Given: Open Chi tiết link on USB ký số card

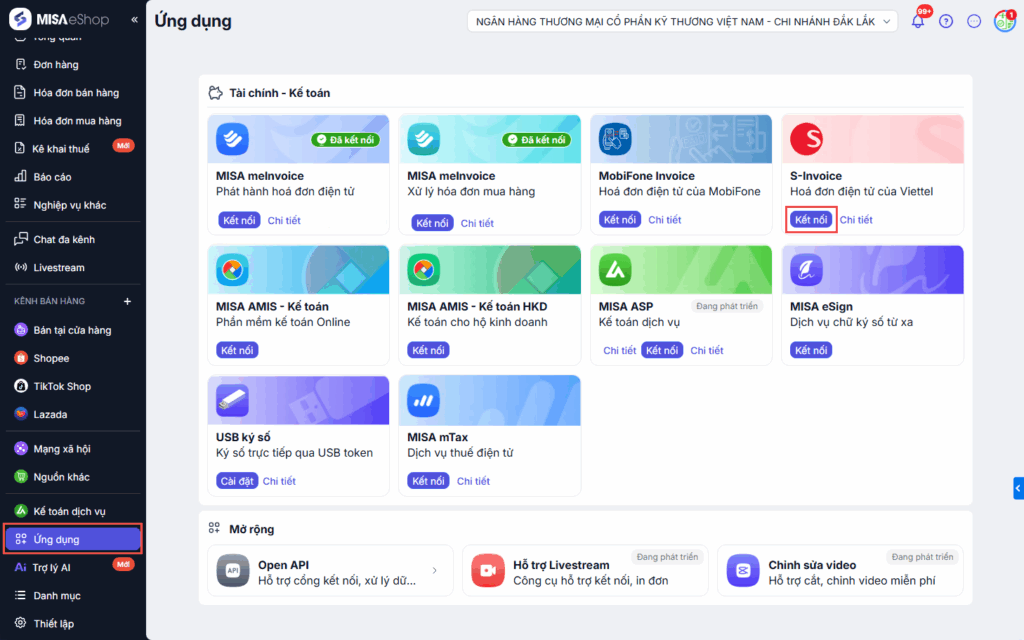Looking at the screenshot, I should (x=280, y=481).
